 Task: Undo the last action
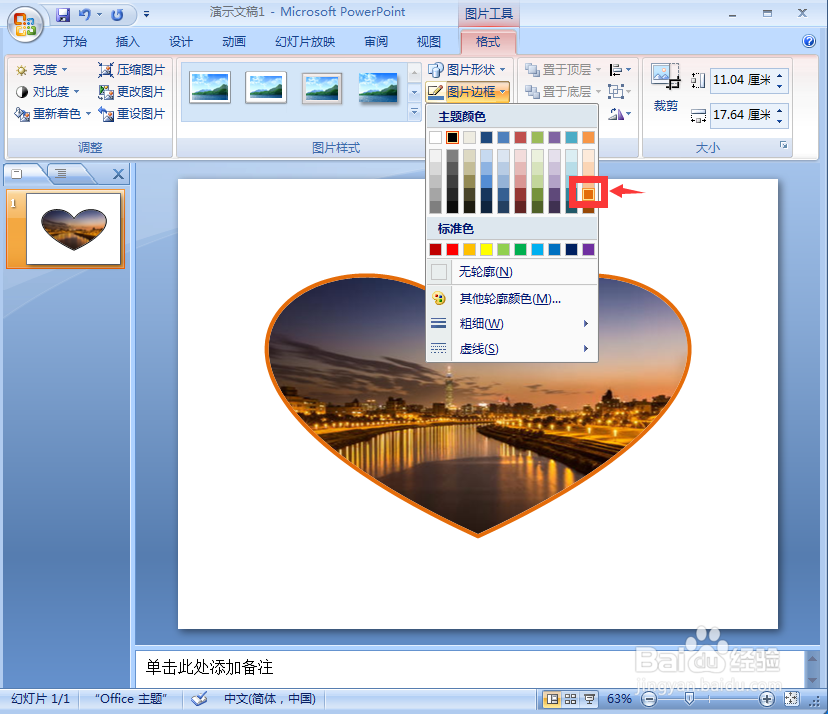tap(84, 14)
